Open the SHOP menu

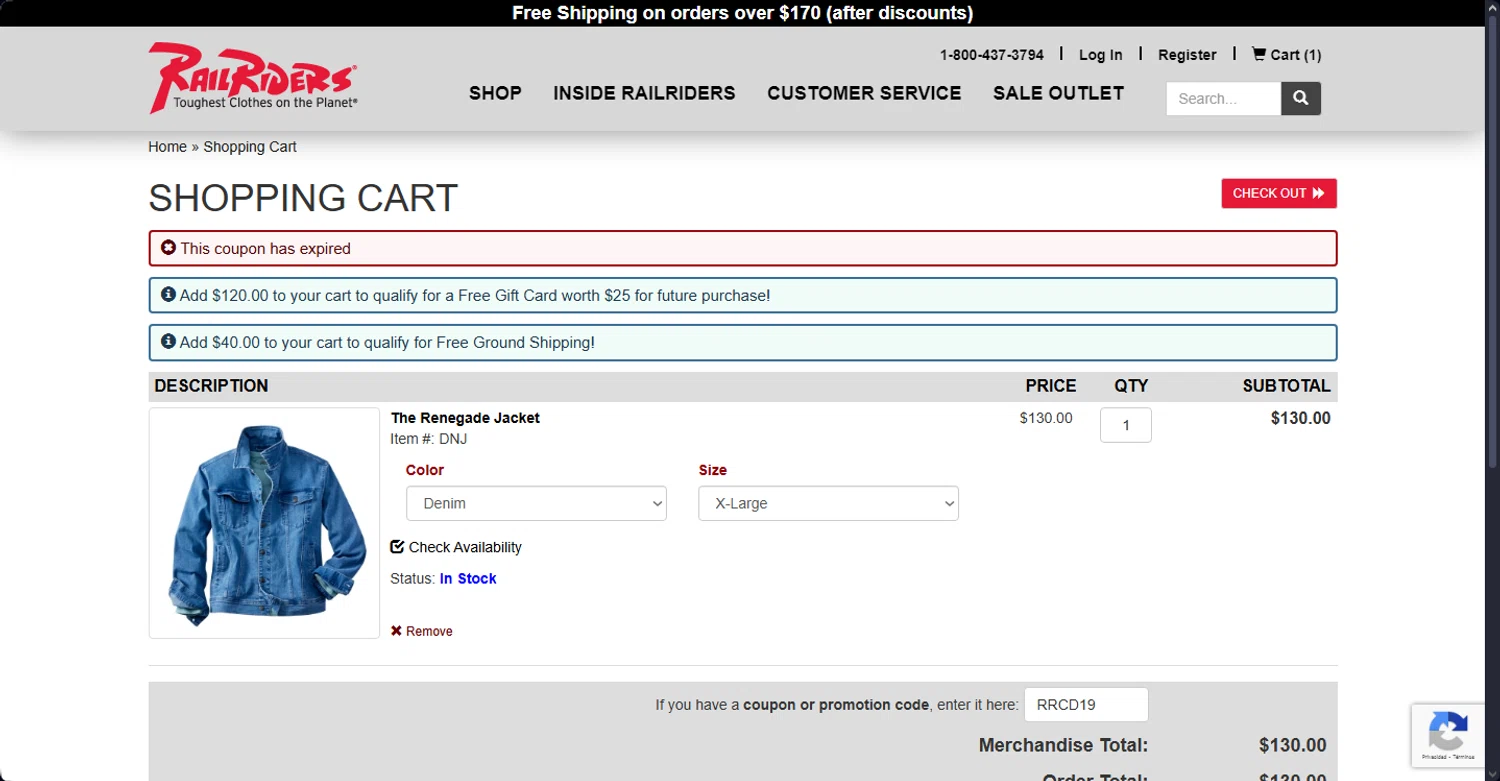[x=495, y=93]
